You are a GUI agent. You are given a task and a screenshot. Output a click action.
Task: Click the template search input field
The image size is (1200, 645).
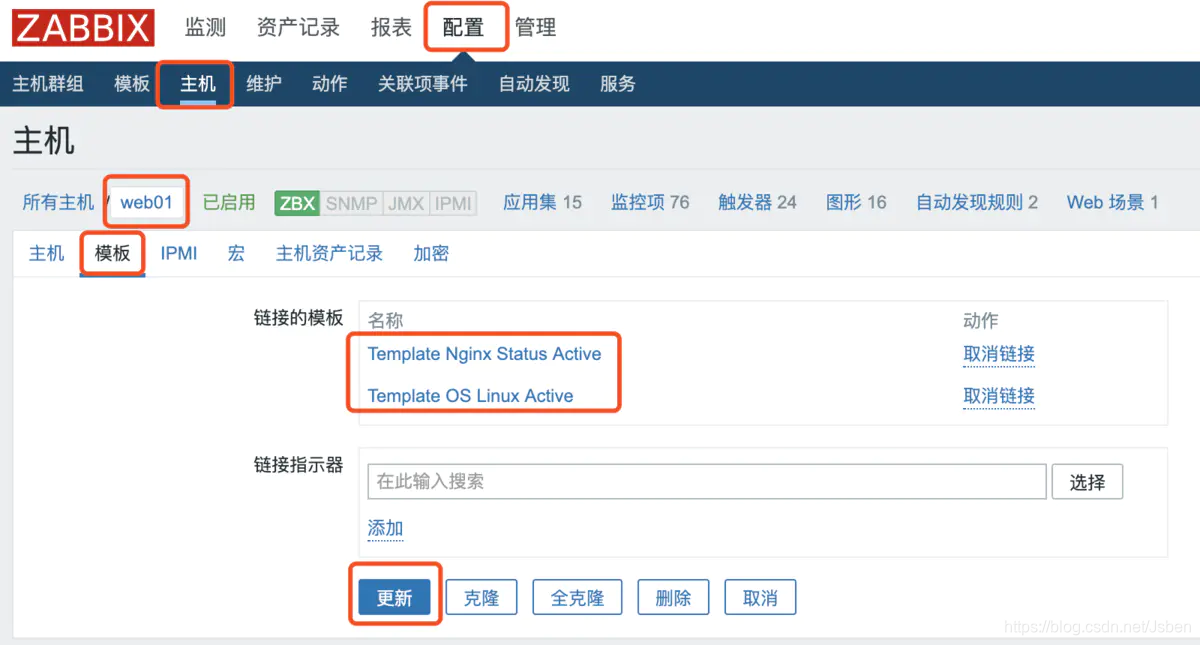(x=707, y=481)
